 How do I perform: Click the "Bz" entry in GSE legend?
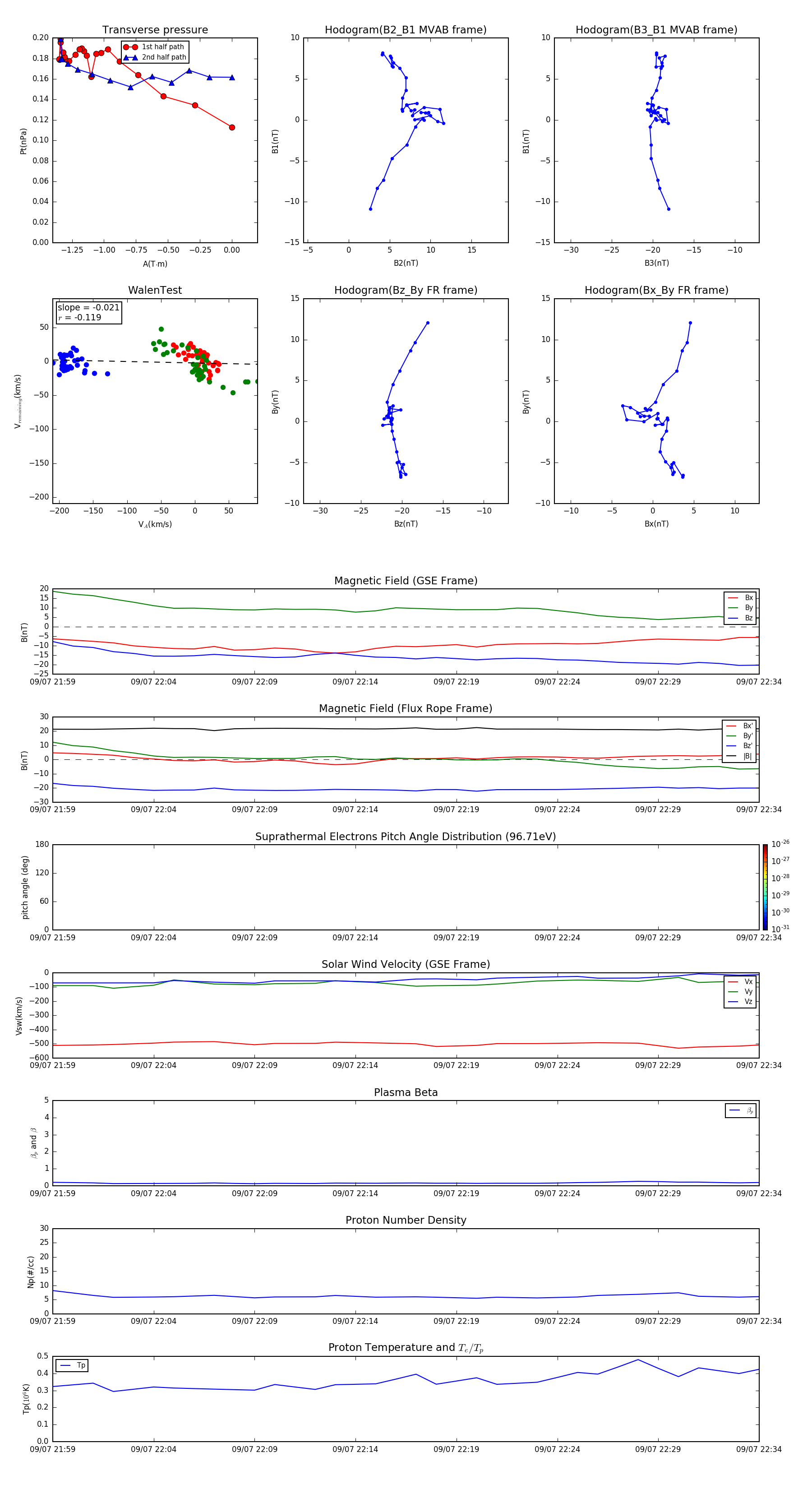pyautogui.click(x=741, y=619)
